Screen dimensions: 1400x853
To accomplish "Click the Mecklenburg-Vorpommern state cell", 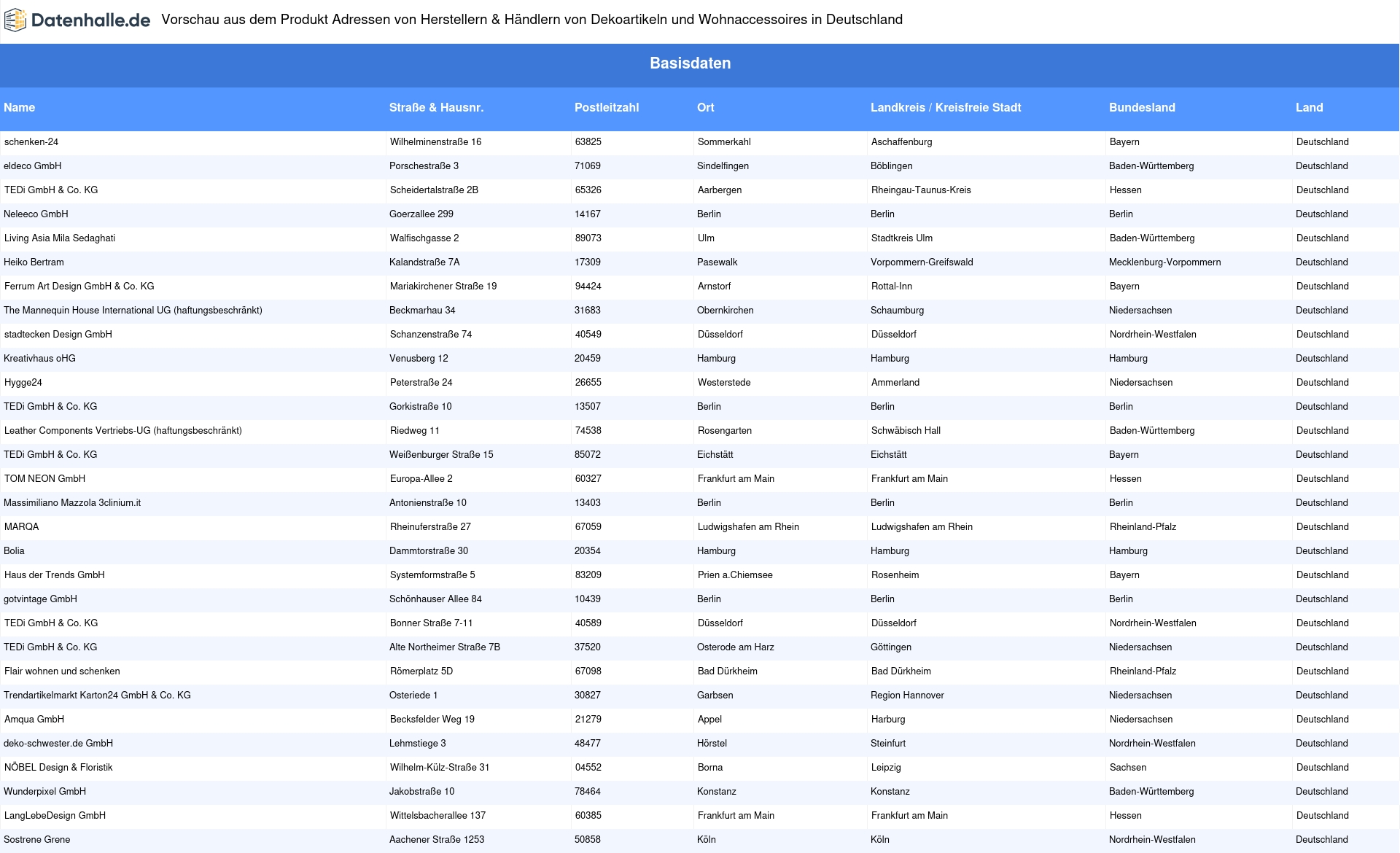I will 1164,262.
